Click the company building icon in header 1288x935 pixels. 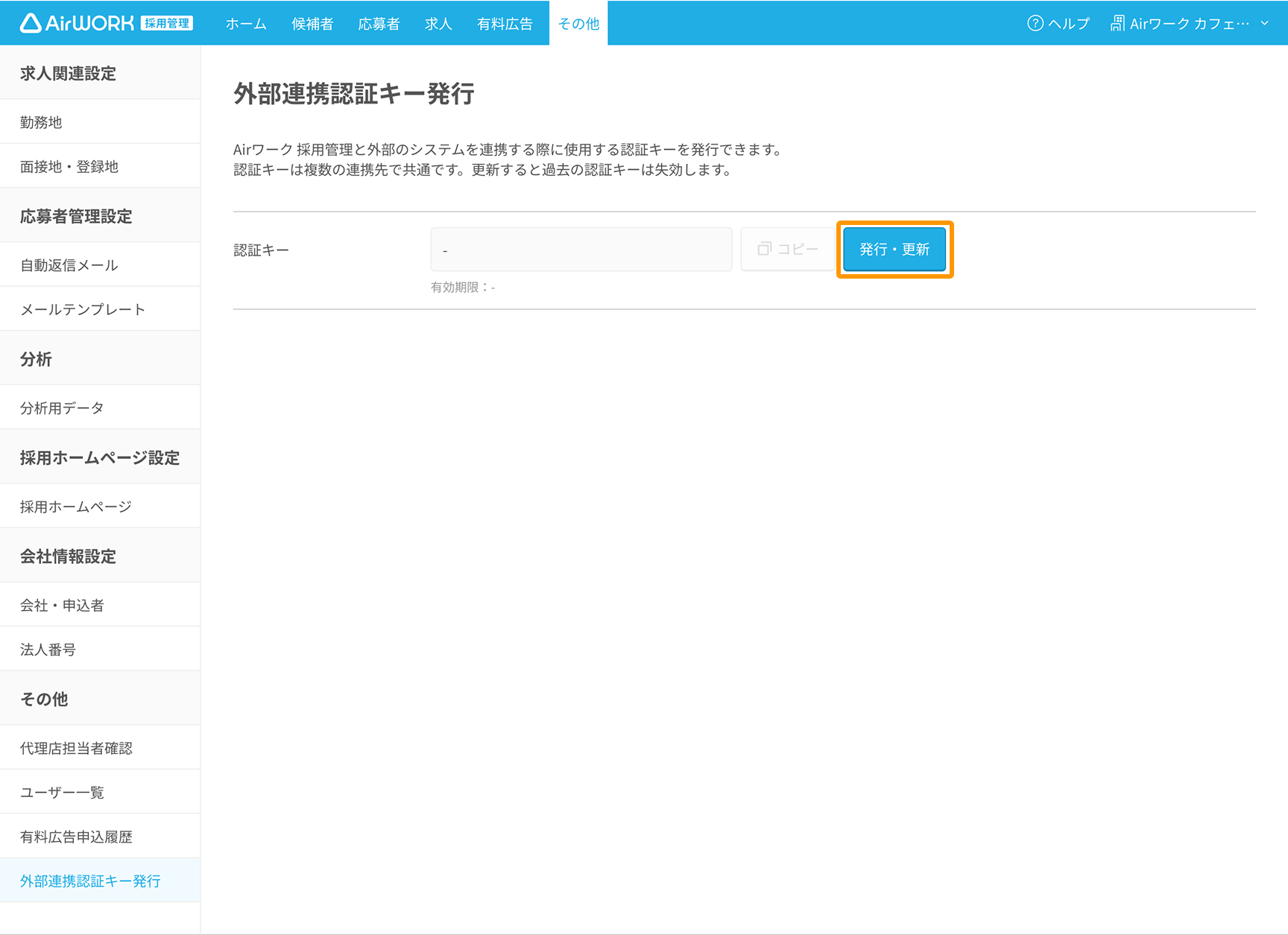point(1117,23)
